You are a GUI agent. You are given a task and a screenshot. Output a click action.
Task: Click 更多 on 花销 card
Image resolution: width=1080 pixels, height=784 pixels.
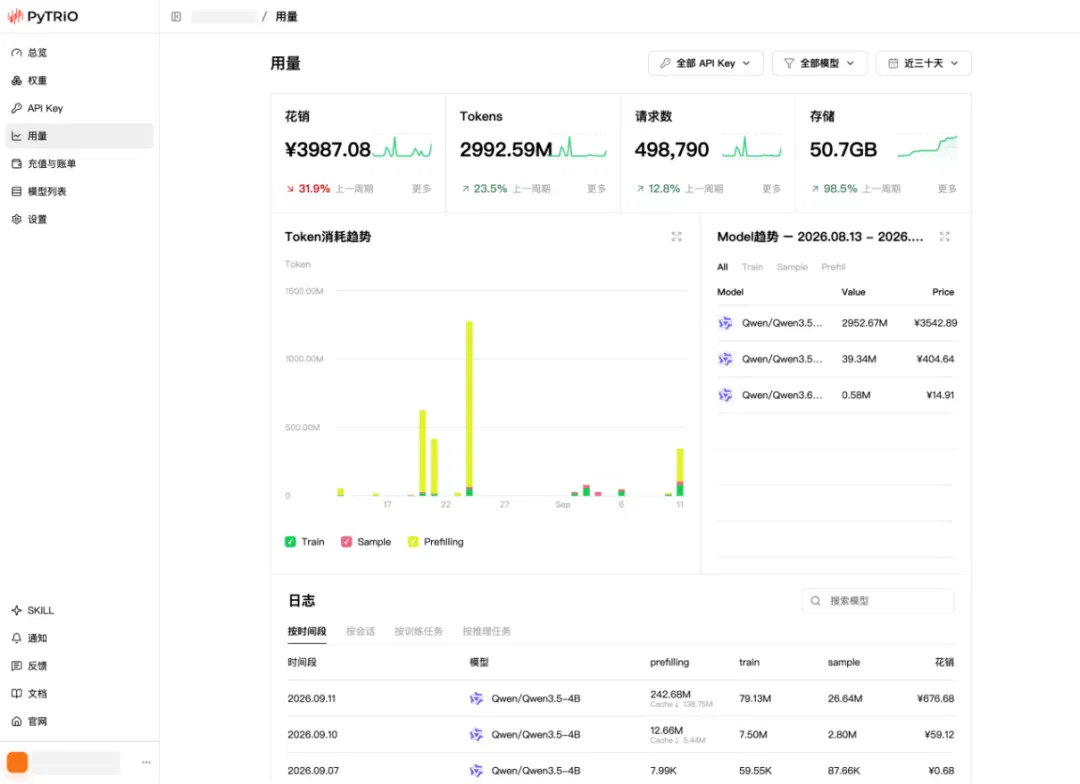click(x=422, y=188)
